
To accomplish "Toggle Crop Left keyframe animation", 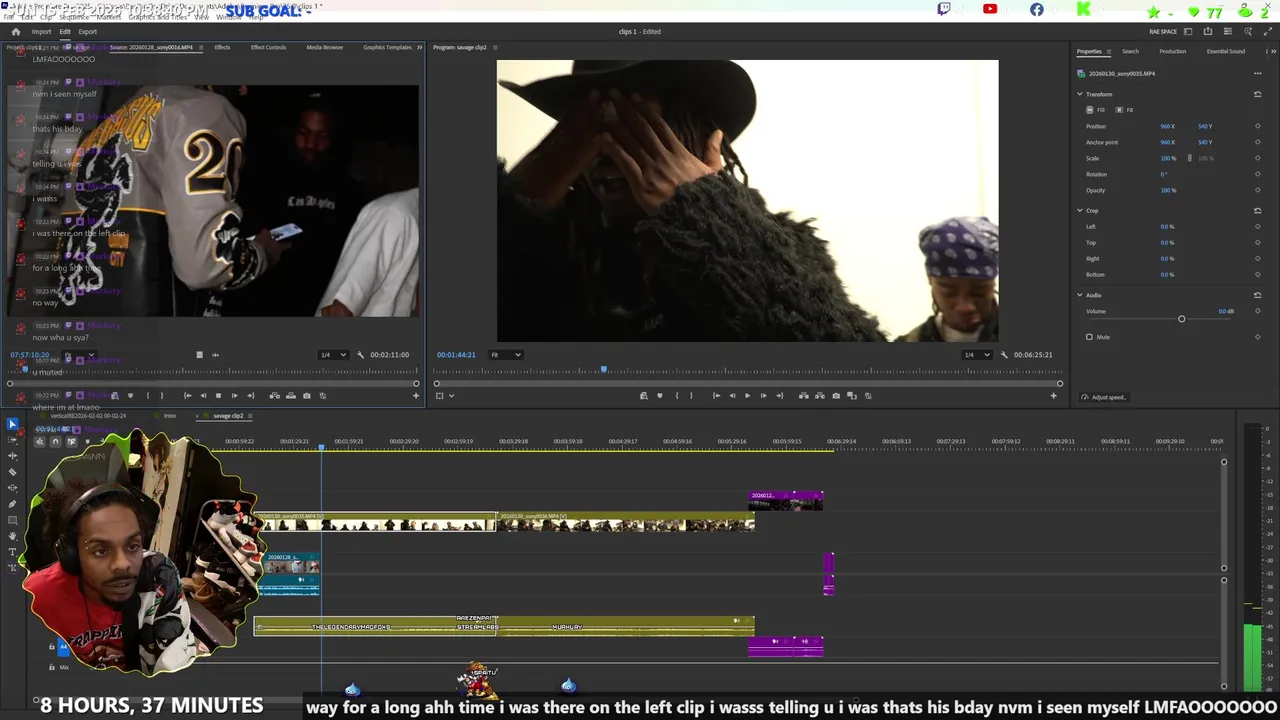I will tap(1257, 226).
